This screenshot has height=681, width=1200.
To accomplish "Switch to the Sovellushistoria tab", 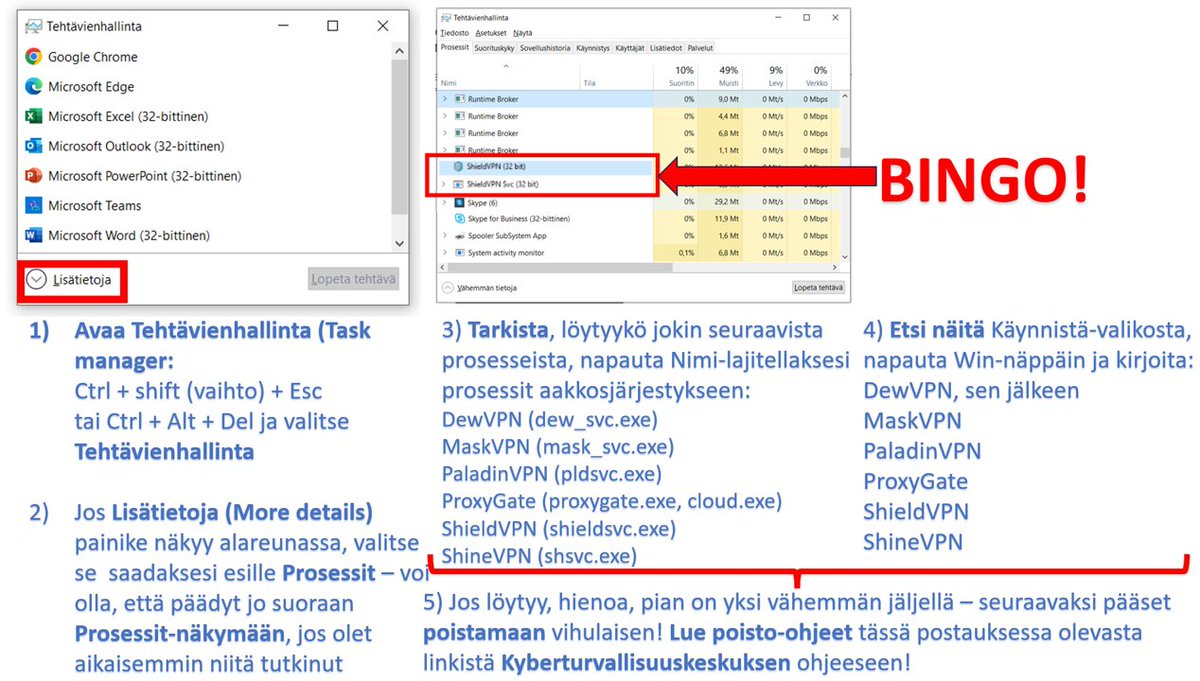I will tap(546, 47).
